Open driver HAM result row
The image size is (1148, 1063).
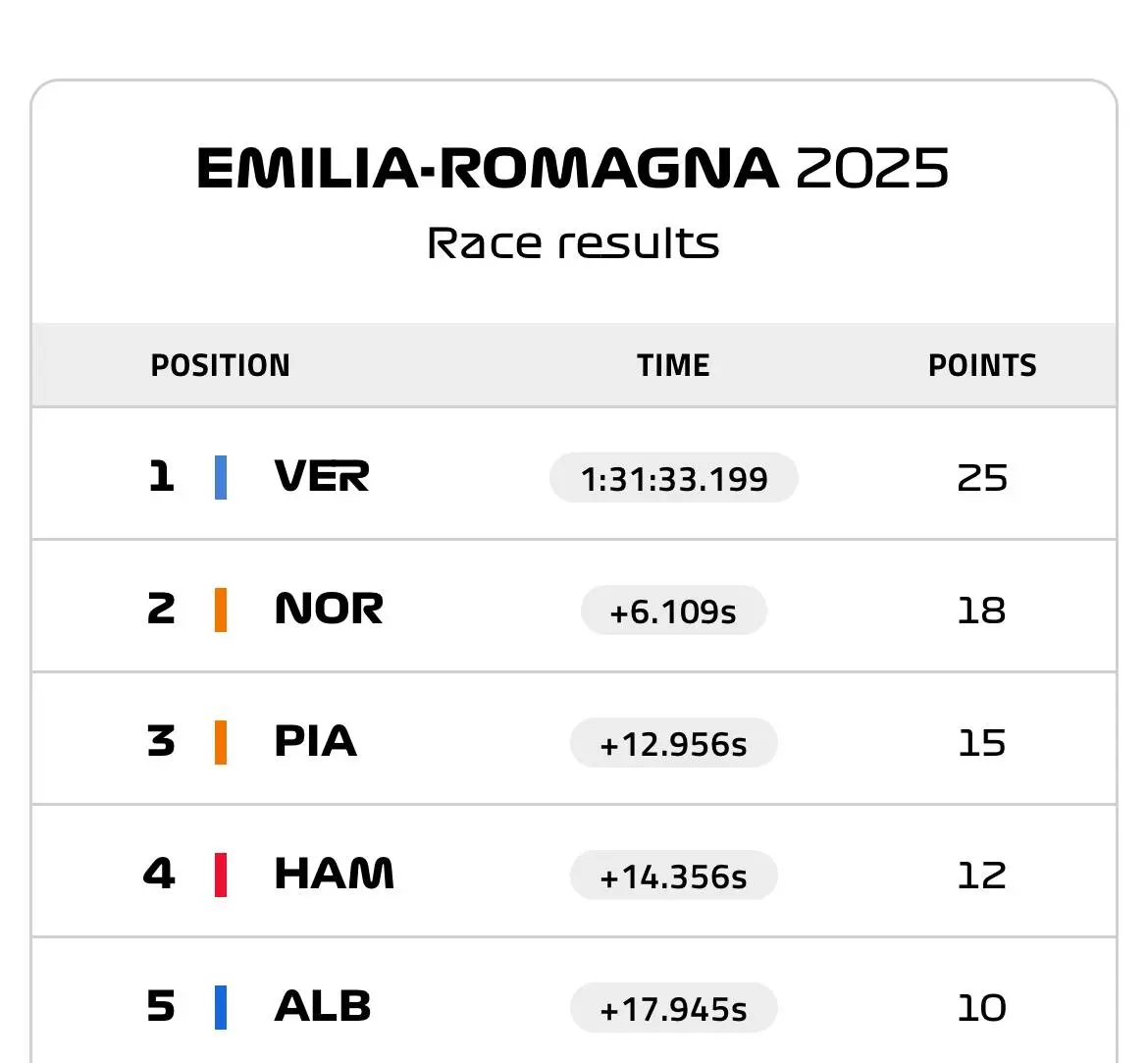coord(574,871)
